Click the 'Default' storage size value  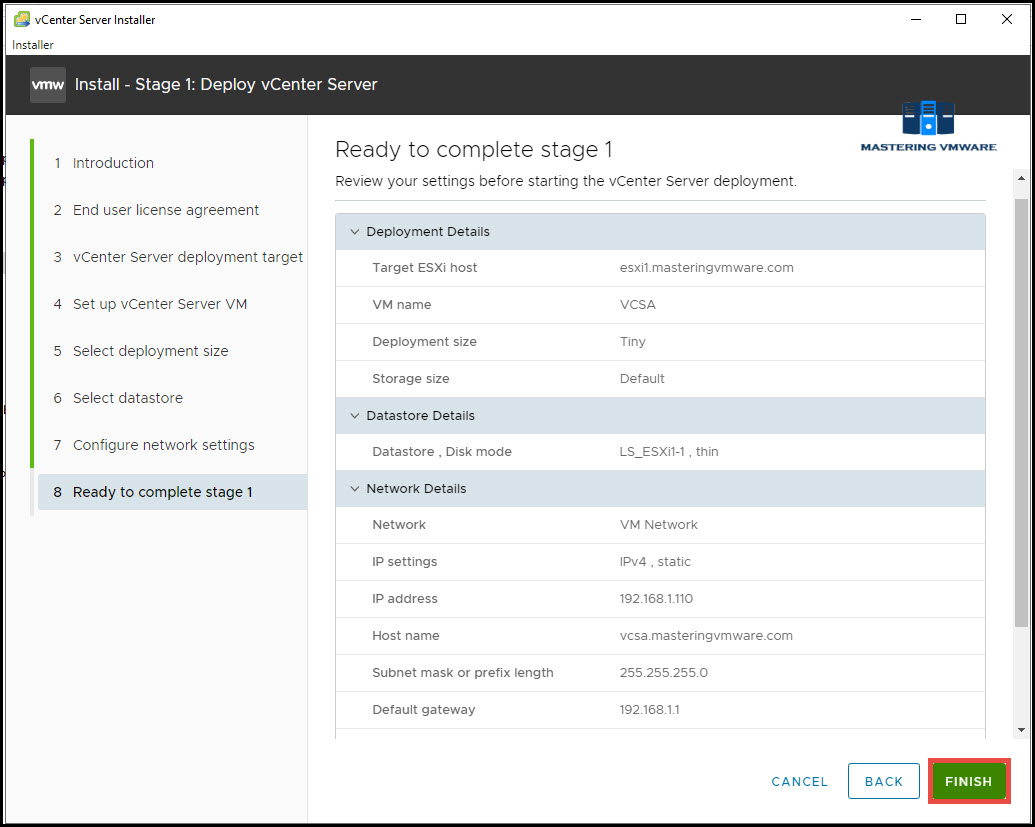(642, 379)
